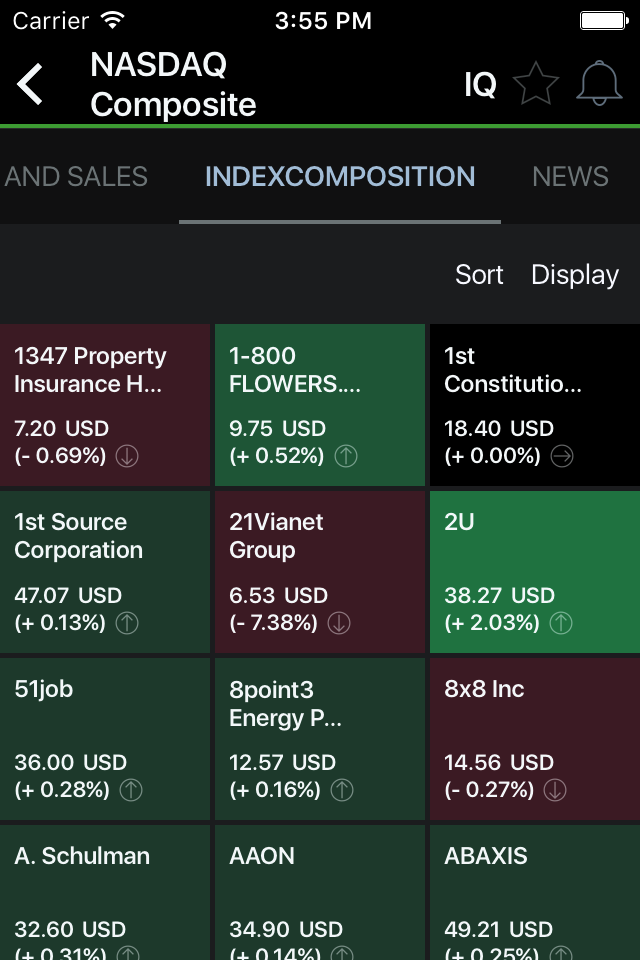Tap the back arrow to return

(x=30, y=84)
